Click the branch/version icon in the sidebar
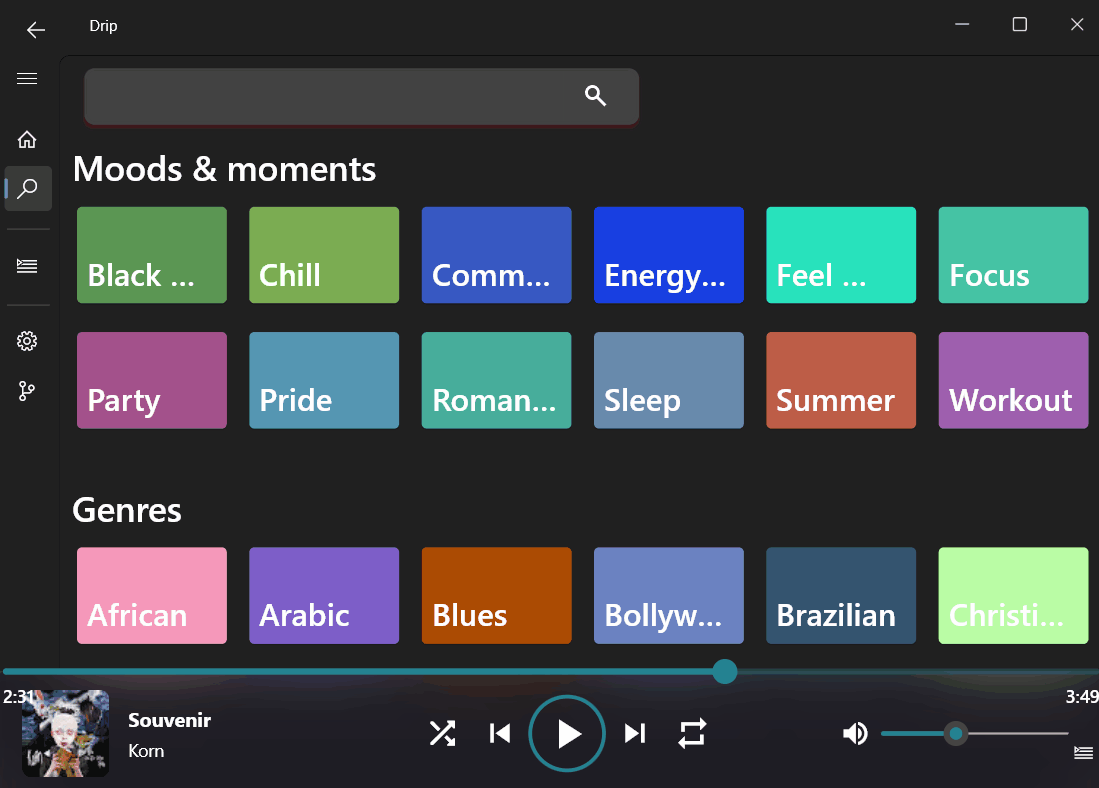Viewport: 1099px width, 788px height. 27,390
